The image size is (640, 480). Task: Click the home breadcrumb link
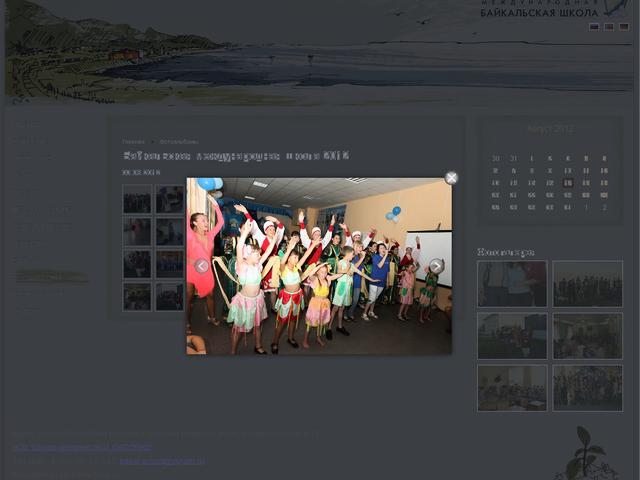pos(133,142)
